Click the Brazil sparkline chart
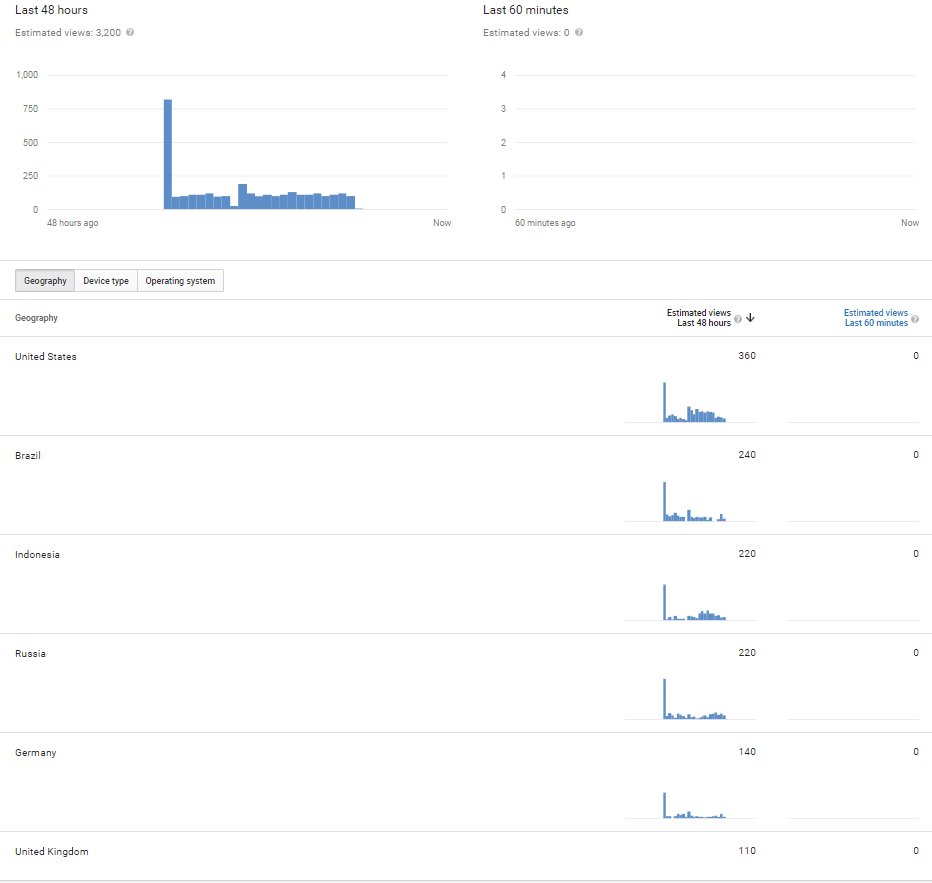Screen dimensions: 932x883 691,502
